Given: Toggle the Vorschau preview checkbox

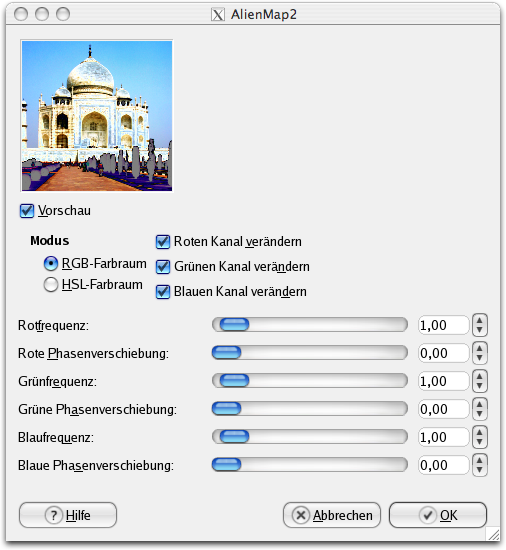Looking at the screenshot, I should click(x=27, y=211).
